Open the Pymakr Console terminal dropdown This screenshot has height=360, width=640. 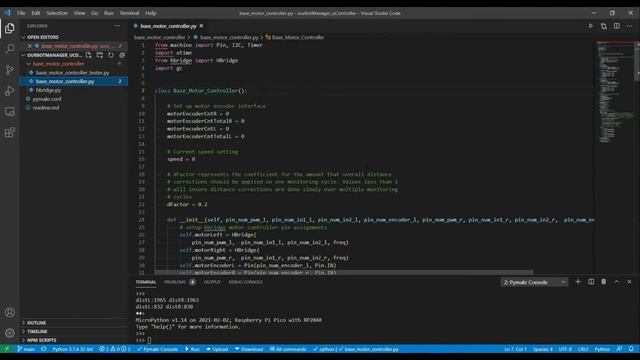pos(534,282)
